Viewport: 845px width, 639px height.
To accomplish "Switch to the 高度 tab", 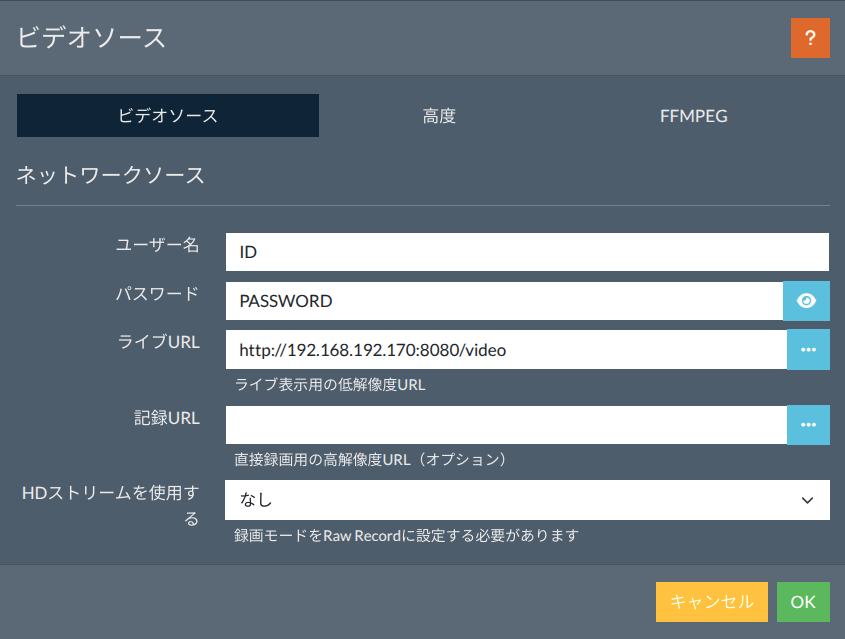I will pos(439,115).
